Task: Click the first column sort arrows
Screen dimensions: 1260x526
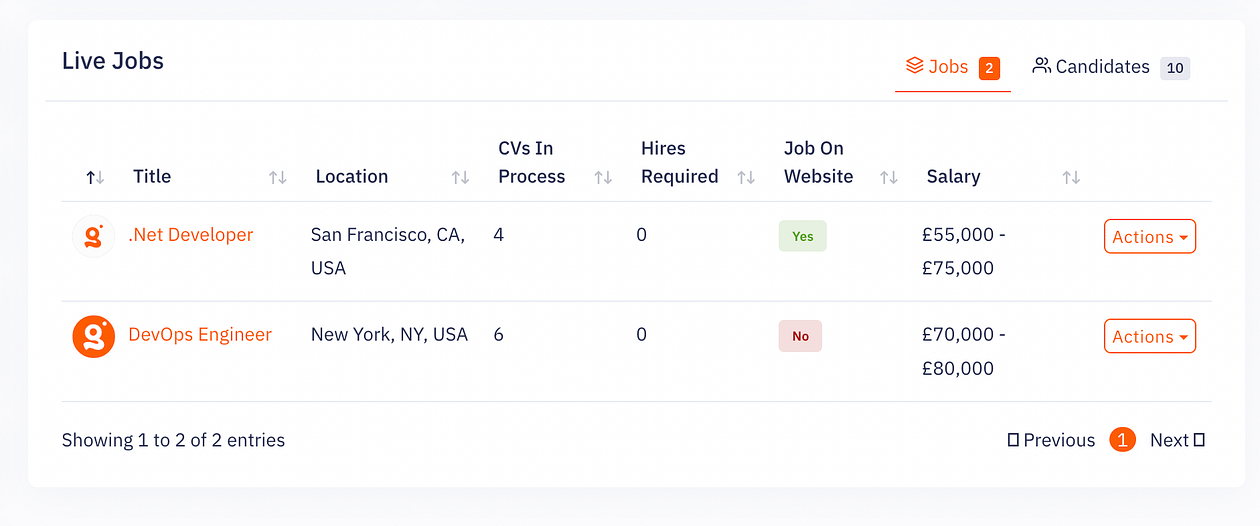Action: point(95,177)
